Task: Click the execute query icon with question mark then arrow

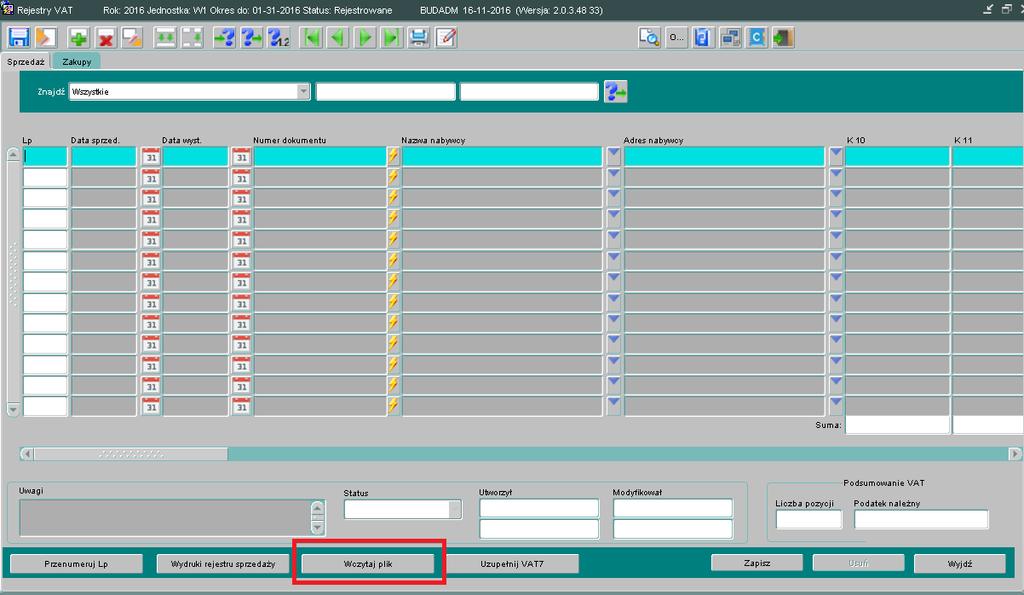Action: (251, 37)
